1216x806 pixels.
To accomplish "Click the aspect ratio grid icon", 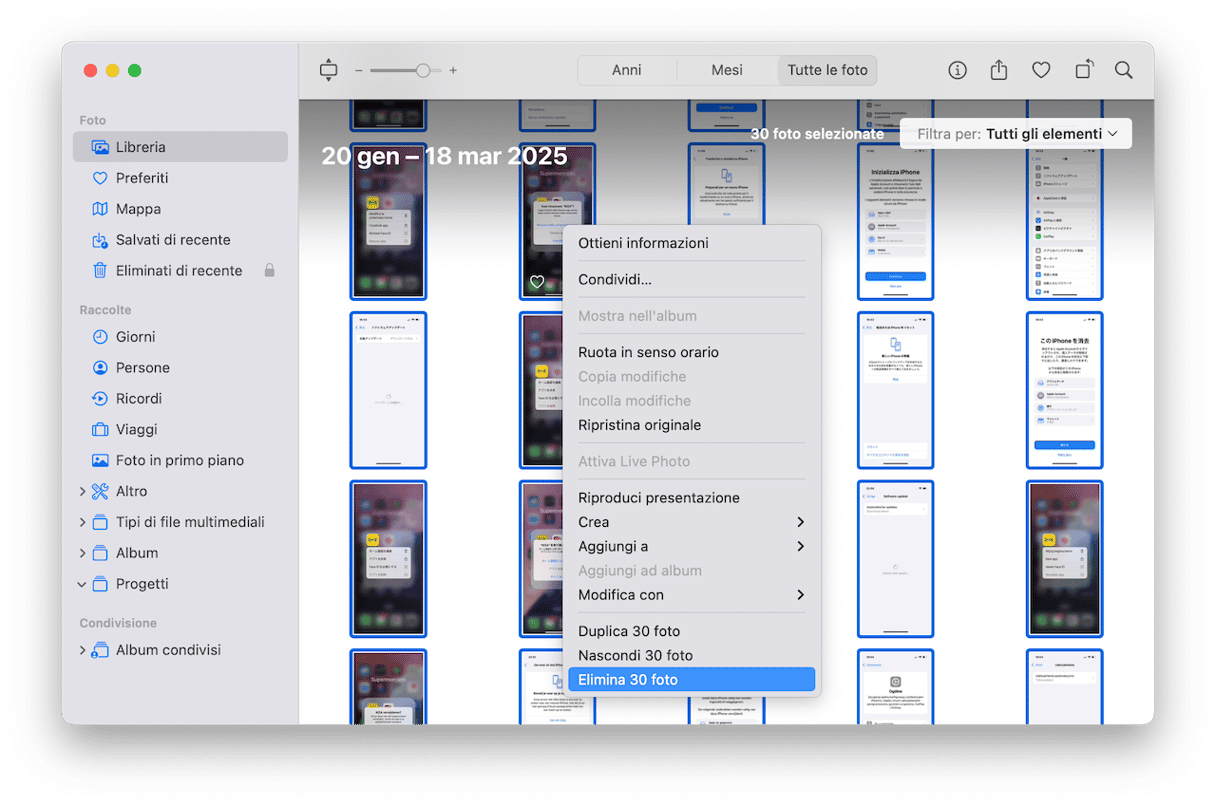I will [x=329, y=70].
